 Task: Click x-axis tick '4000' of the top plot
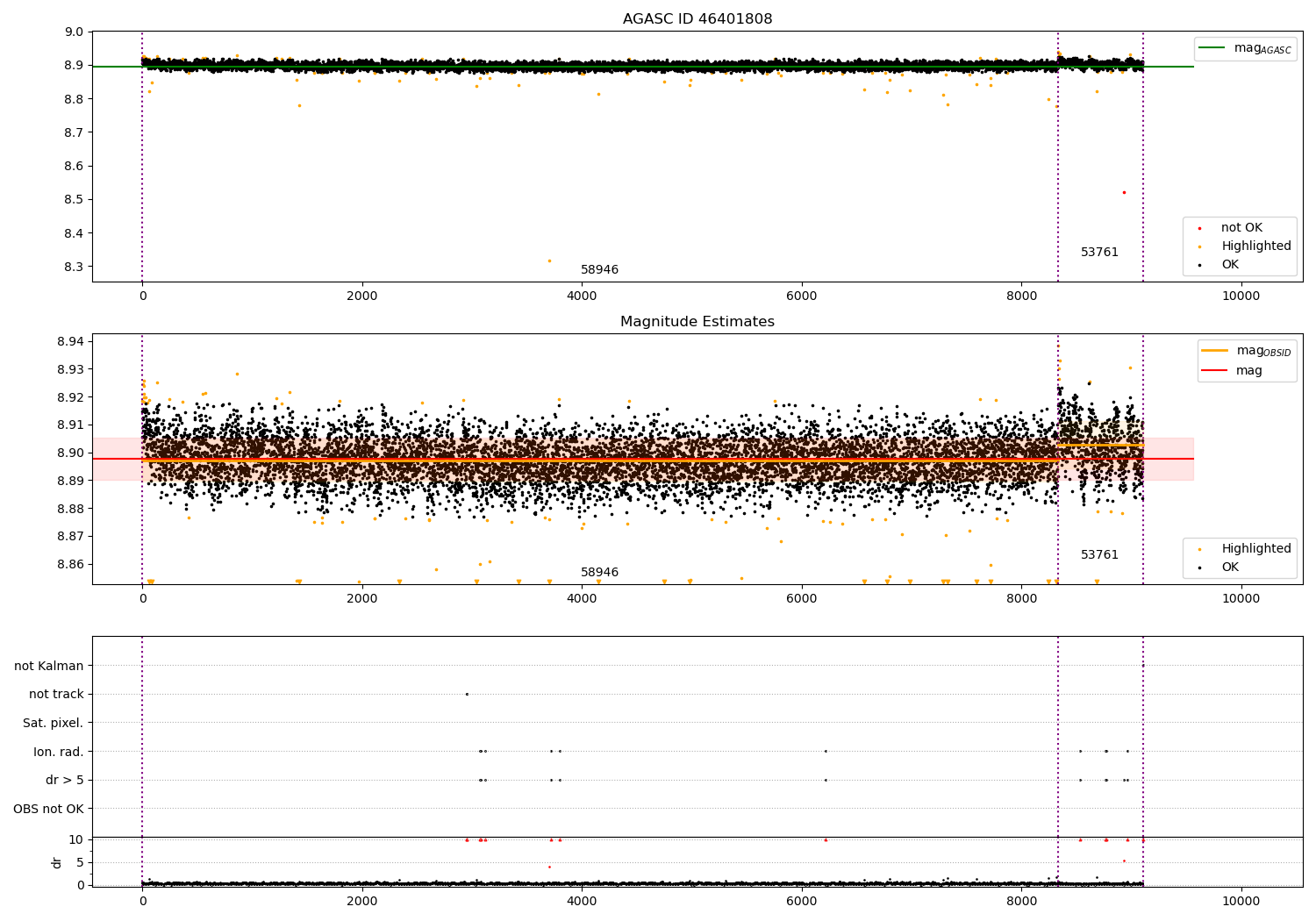[x=582, y=296]
